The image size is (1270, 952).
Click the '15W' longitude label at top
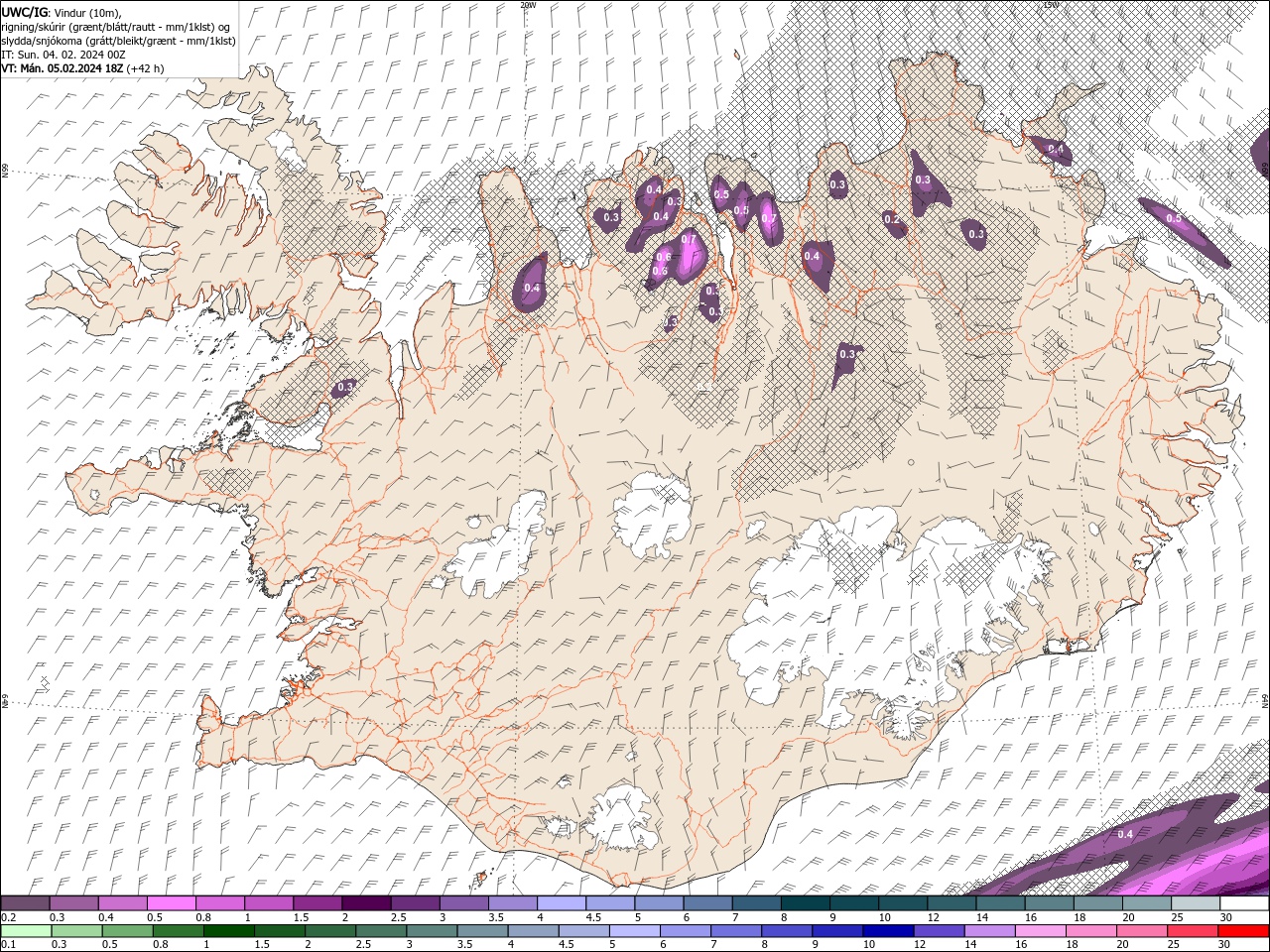[1051, 5]
